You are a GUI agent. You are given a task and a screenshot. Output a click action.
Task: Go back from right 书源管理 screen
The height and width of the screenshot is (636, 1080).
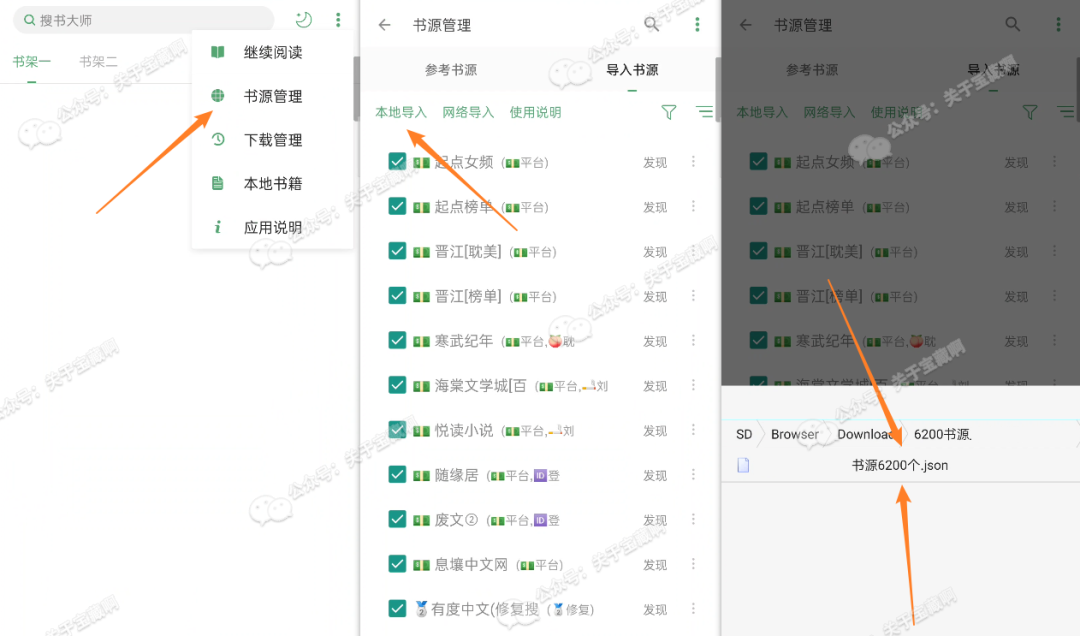point(746,25)
